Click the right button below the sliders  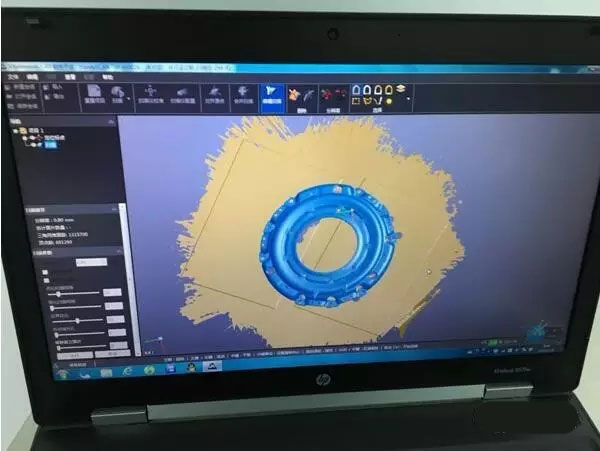click(112, 352)
